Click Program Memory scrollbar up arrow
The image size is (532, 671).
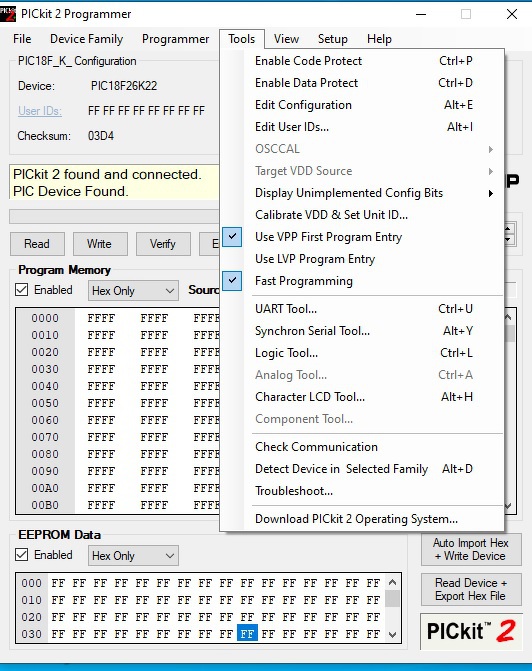[508, 317]
